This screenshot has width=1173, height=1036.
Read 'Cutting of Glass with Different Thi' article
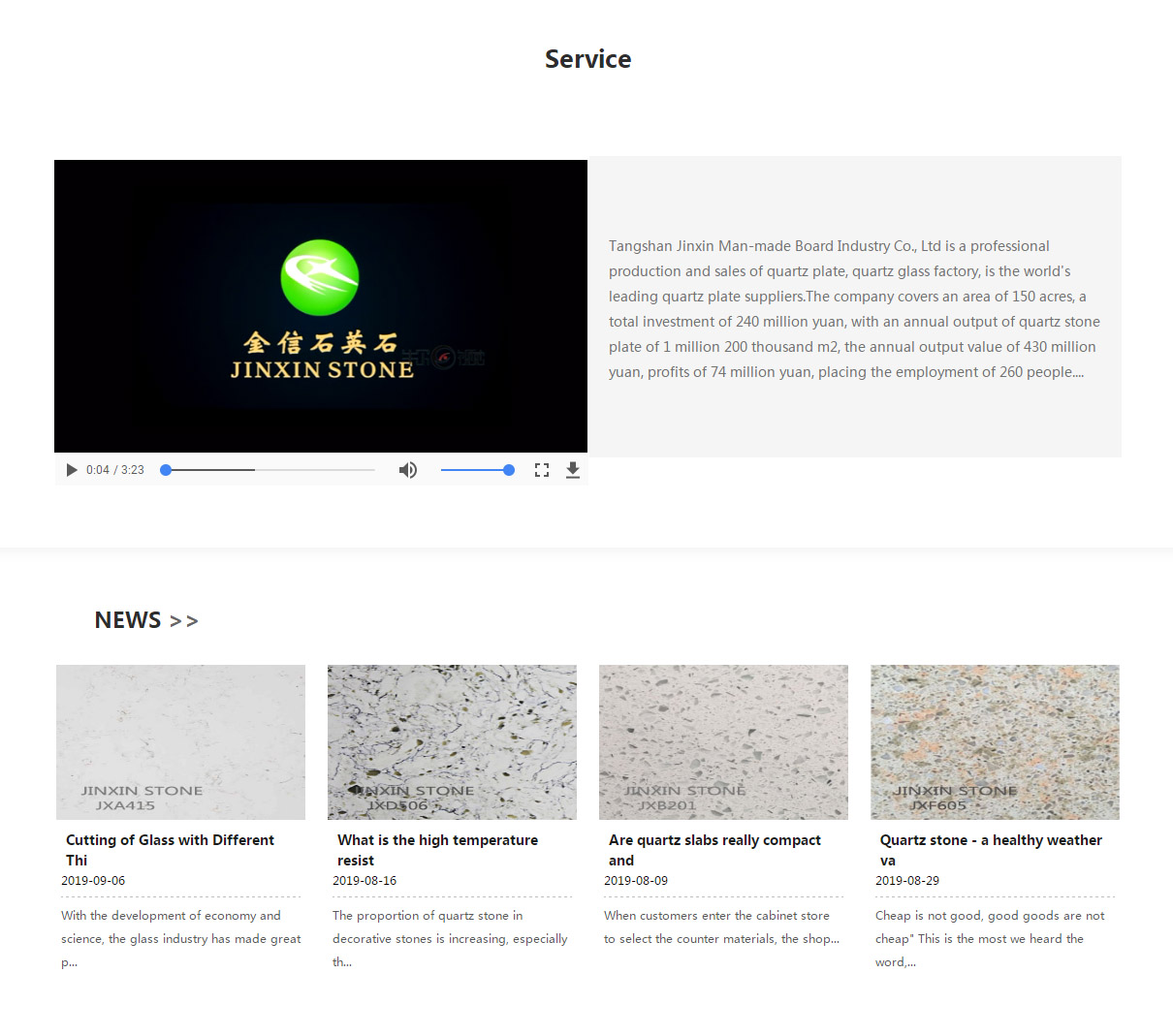coord(171,850)
